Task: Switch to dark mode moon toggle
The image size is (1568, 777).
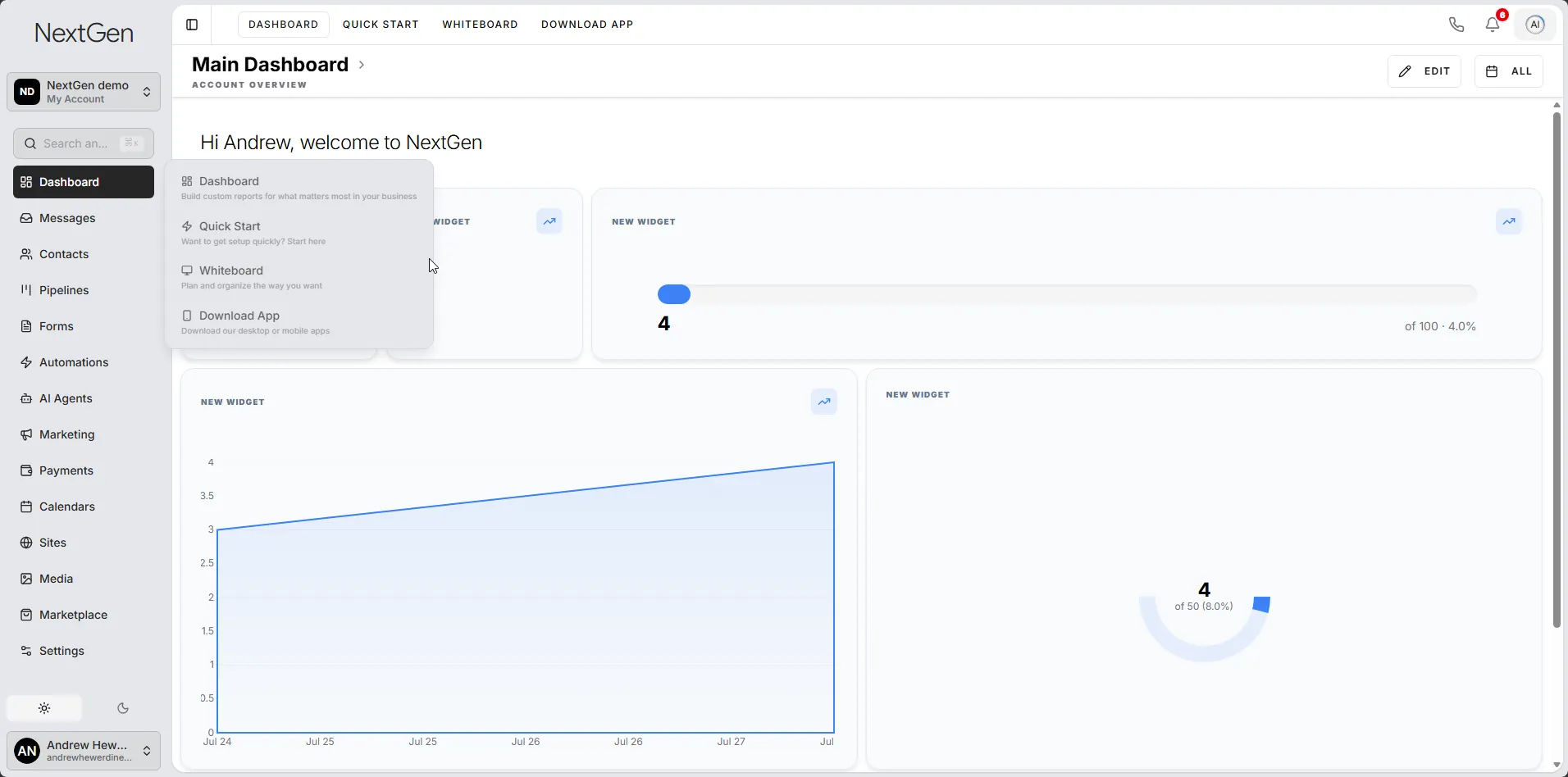Action: (123, 708)
